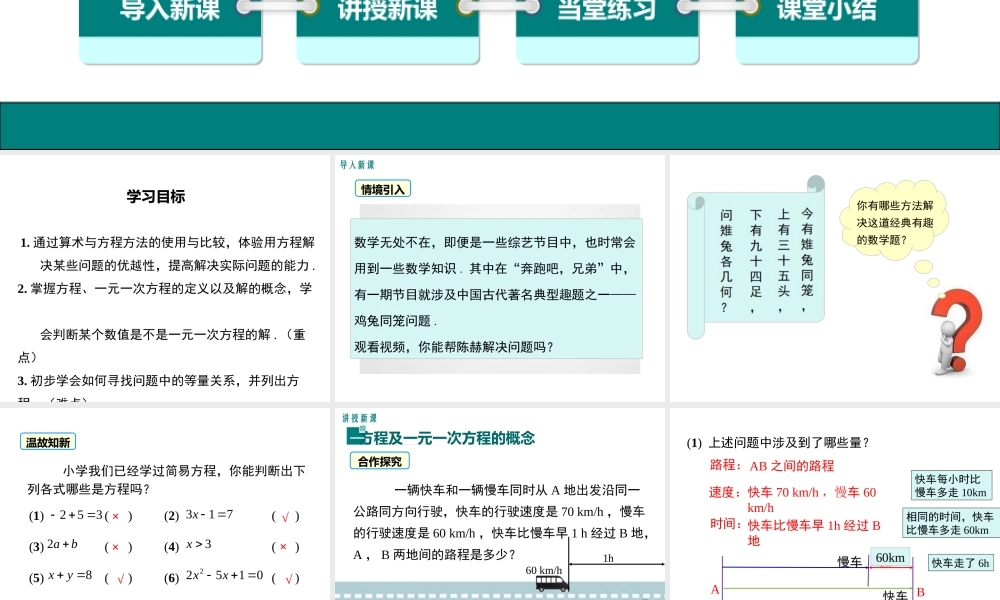Click the scroll with 今有雉兔同笼 poem
1000x600 pixels.
coord(756,258)
